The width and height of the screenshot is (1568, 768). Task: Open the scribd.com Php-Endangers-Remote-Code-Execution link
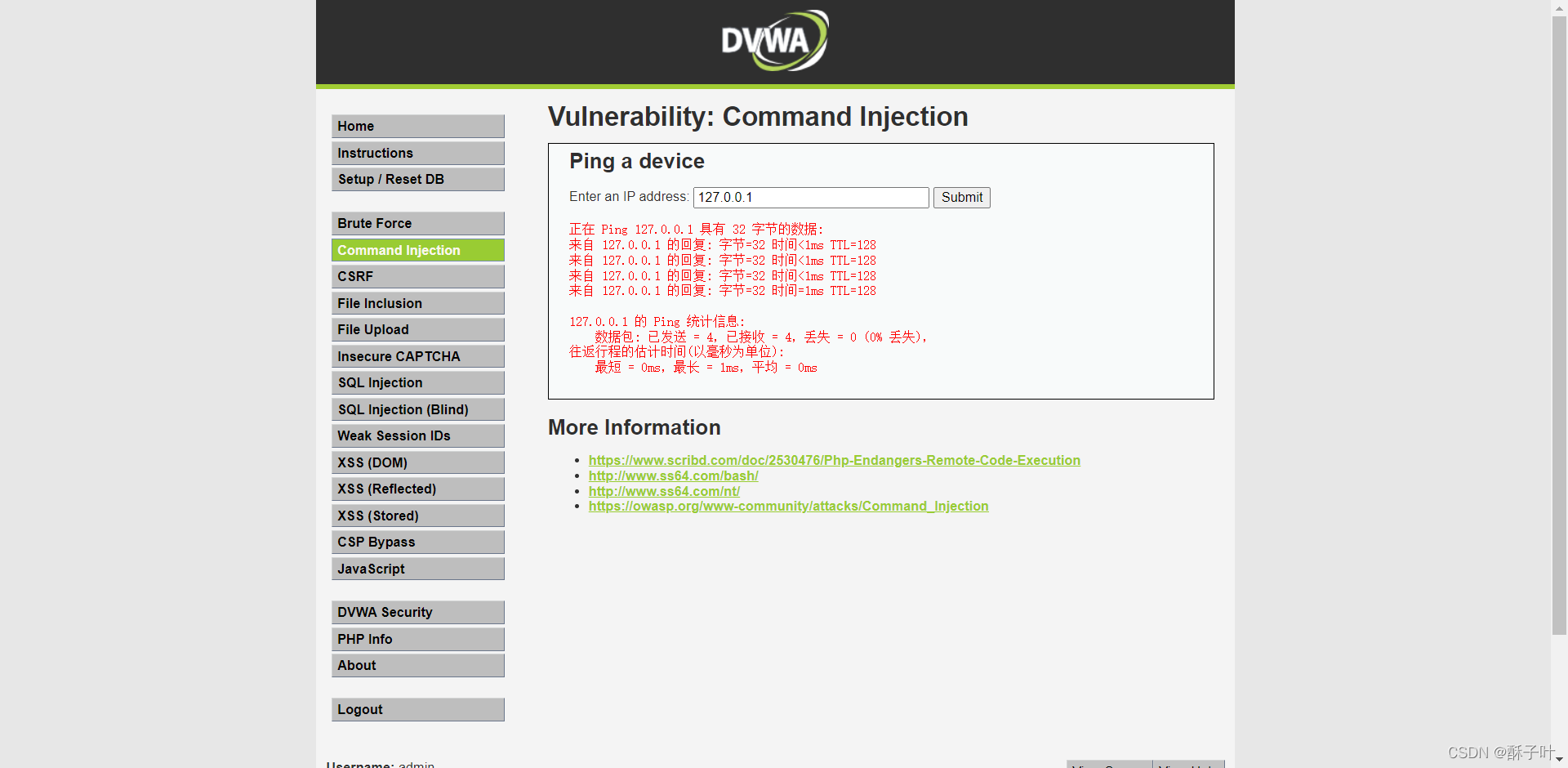834,460
